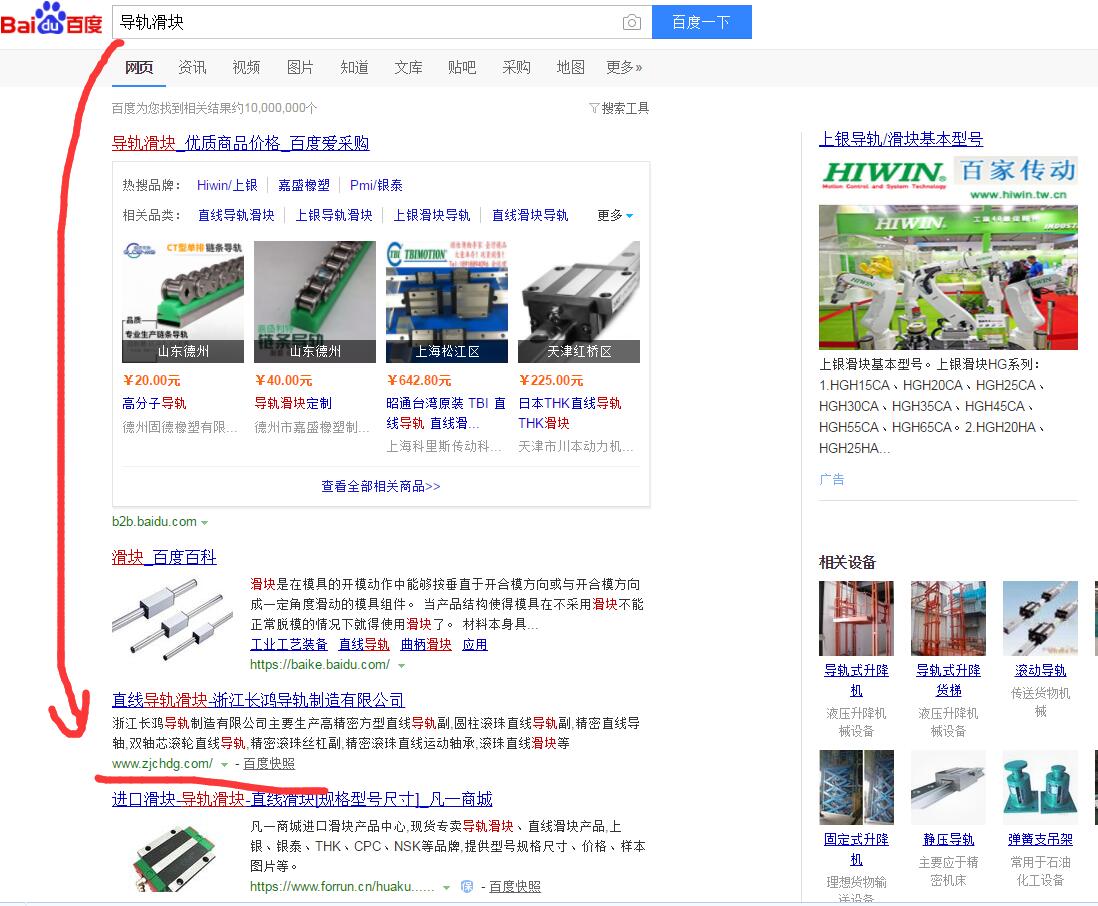
Task: Switch to the 文库 tab
Action: point(408,67)
